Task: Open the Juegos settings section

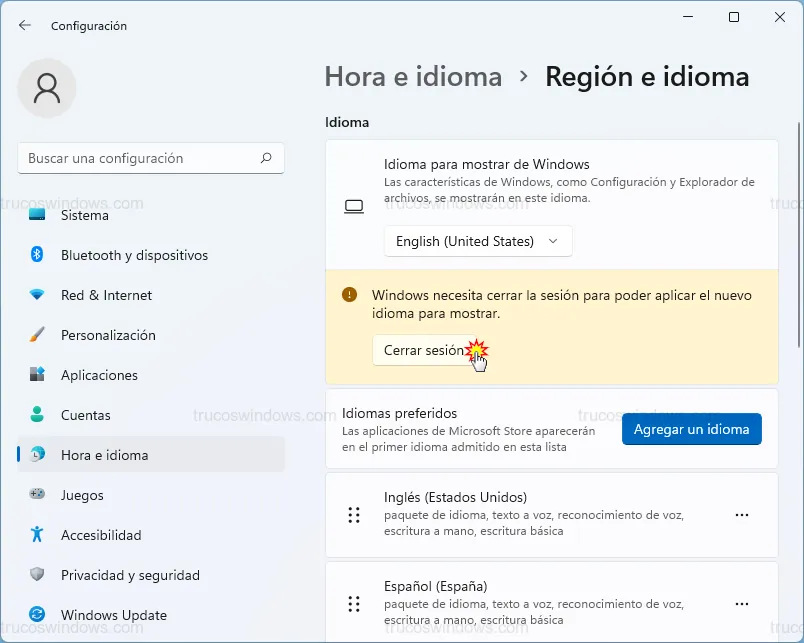Action: [82, 495]
